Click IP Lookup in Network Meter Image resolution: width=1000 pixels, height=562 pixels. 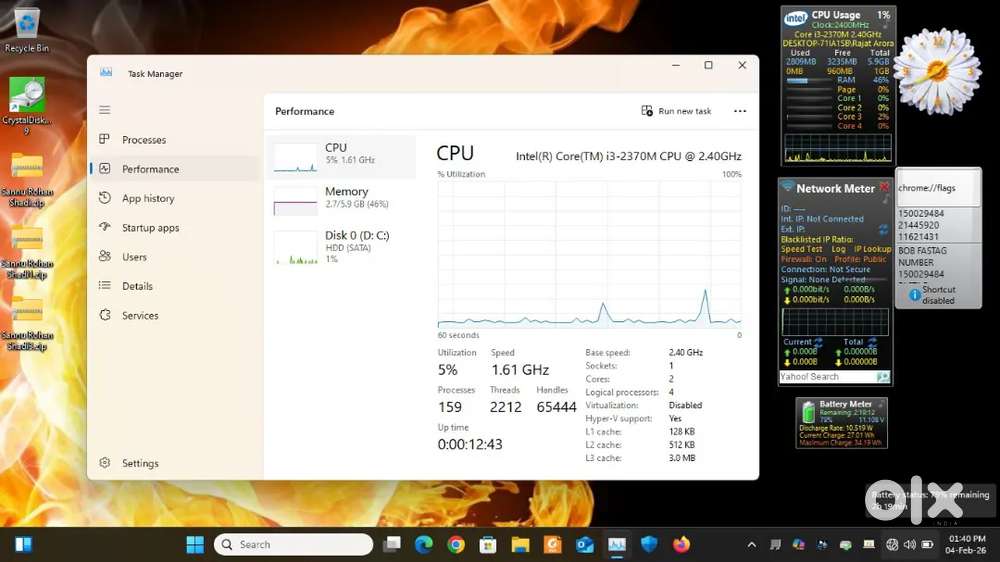coord(872,249)
